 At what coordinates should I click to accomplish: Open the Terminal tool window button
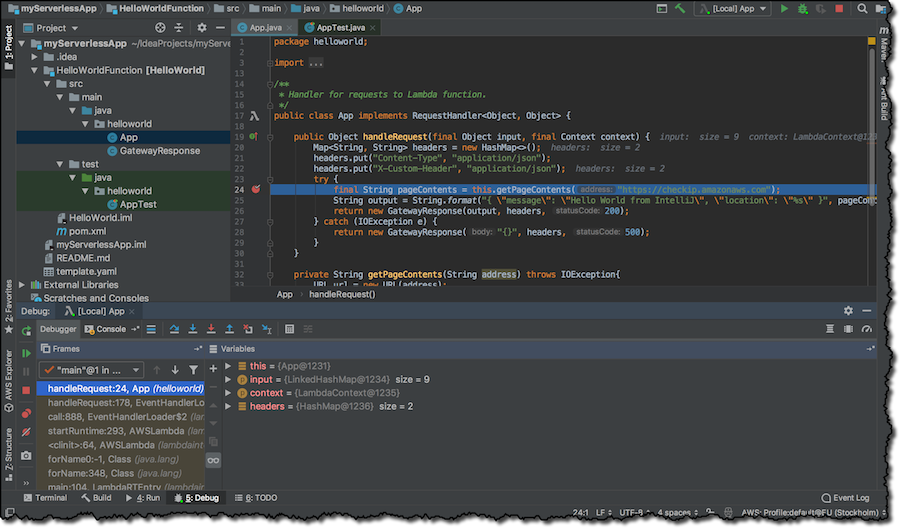point(45,497)
